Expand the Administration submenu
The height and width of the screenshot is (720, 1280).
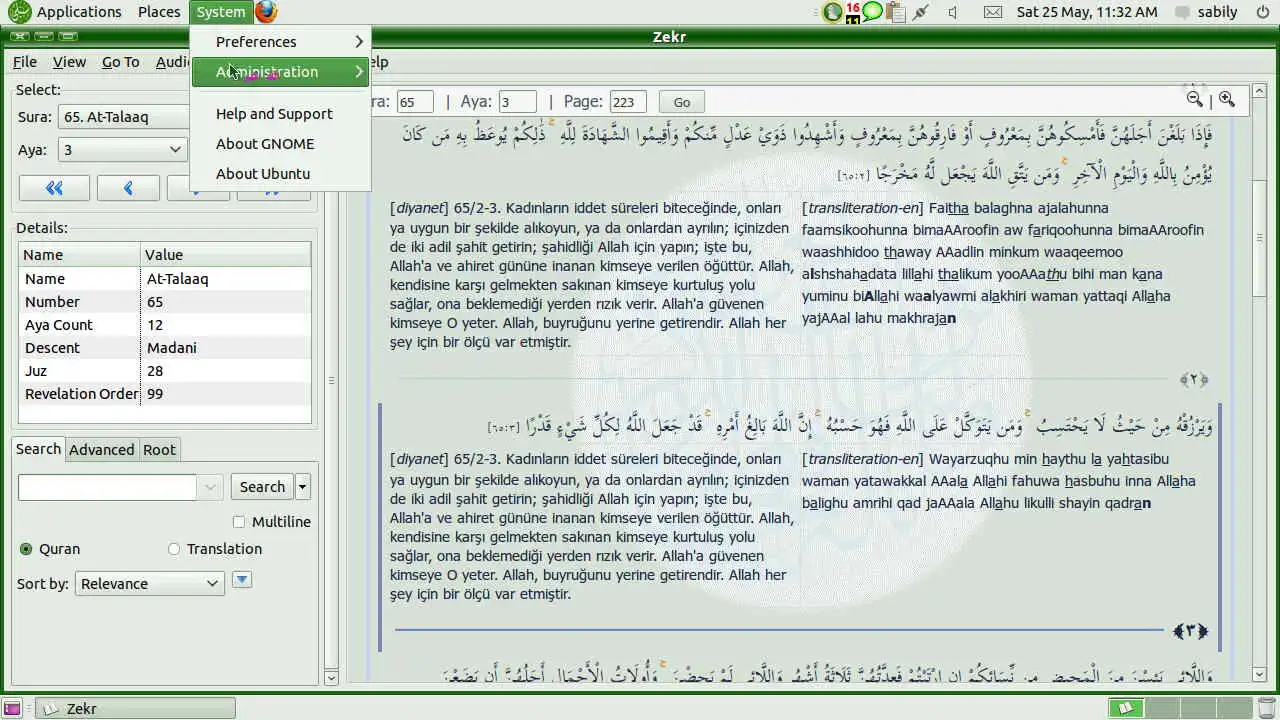(x=281, y=72)
